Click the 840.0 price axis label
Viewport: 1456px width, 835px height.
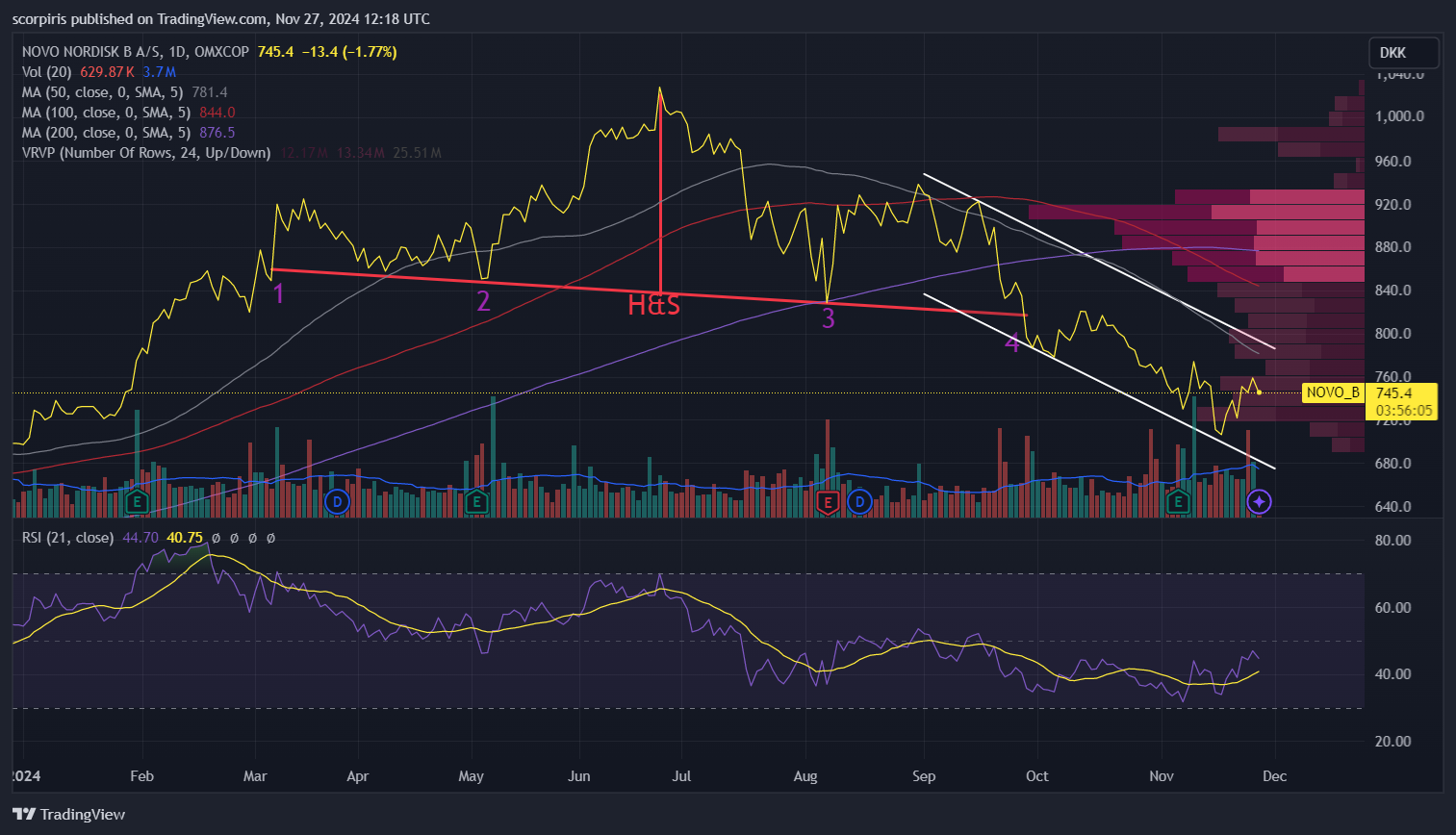pos(1393,291)
